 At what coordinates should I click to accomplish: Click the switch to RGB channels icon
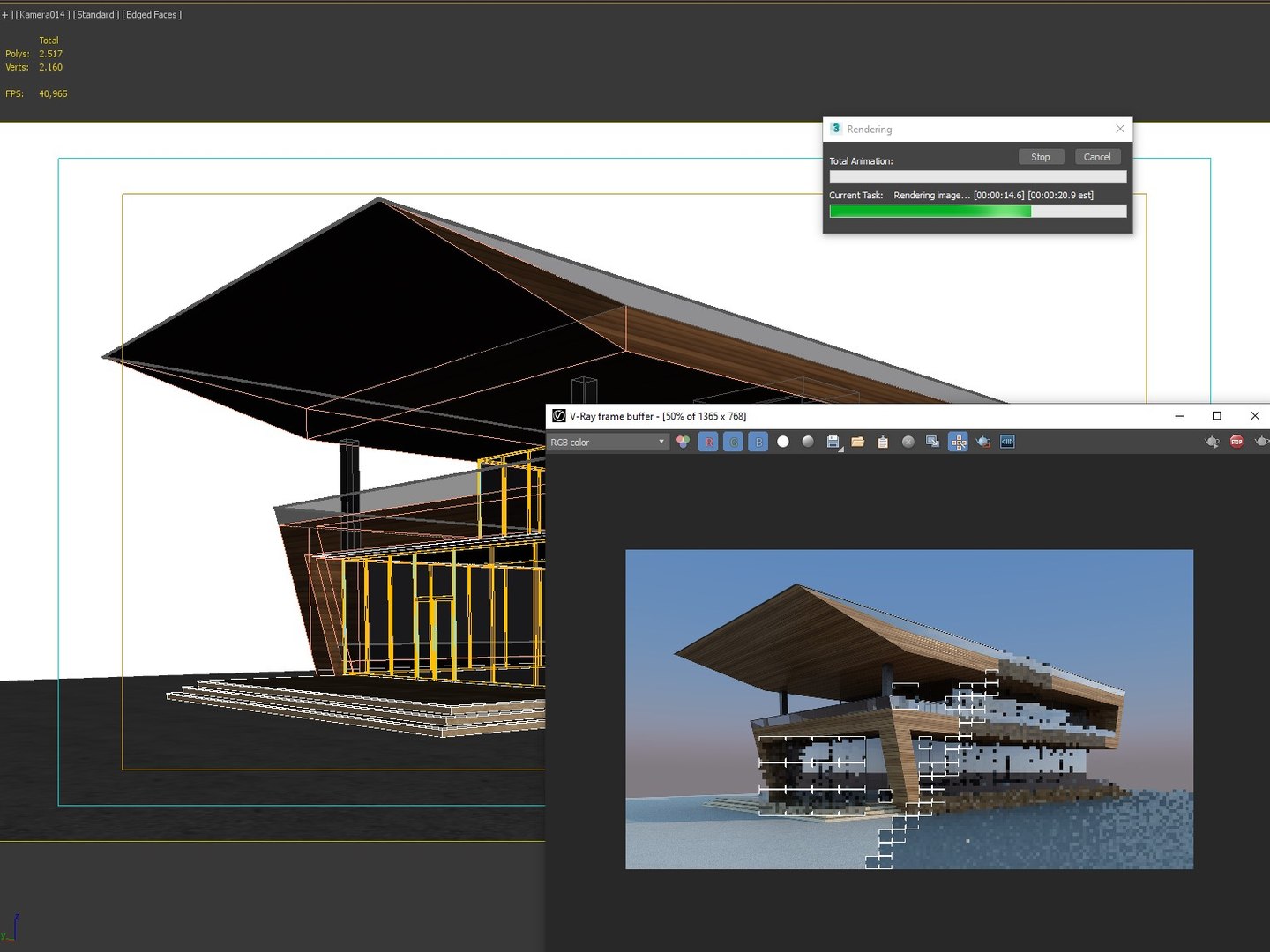point(684,442)
